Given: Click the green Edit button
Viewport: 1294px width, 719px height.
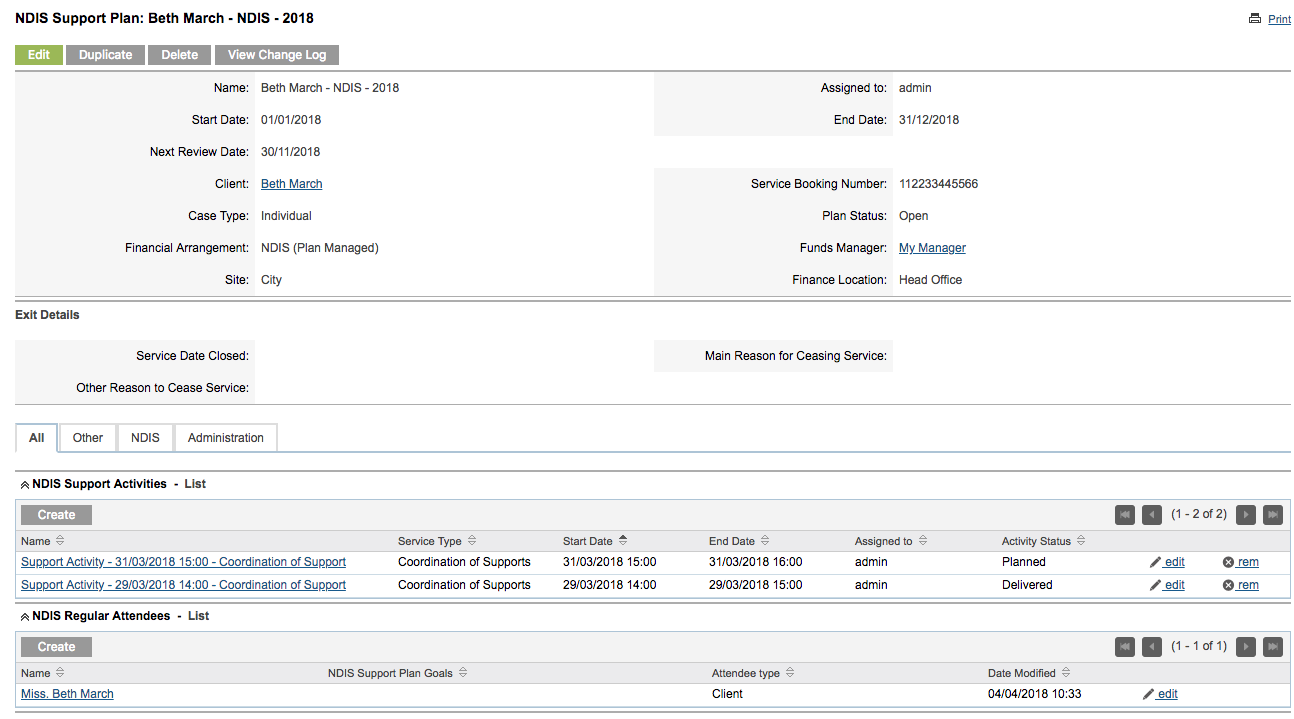Looking at the screenshot, I should (39, 55).
